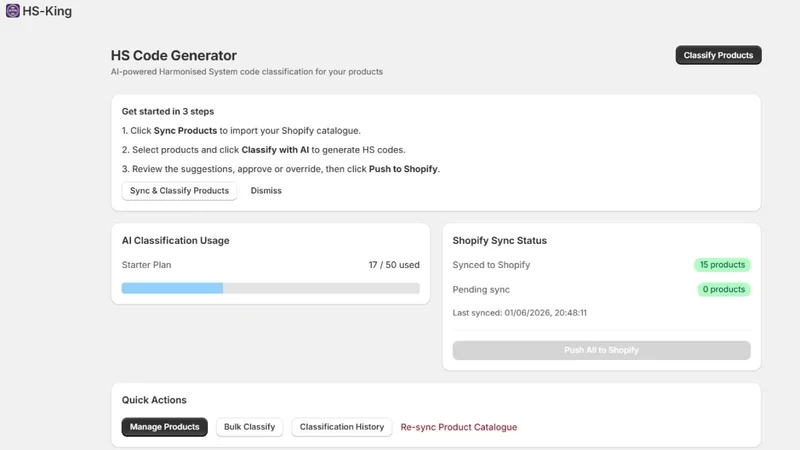The image size is (800, 450).
Task: Click the Starter Plan label
Action: [x=146, y=265]
